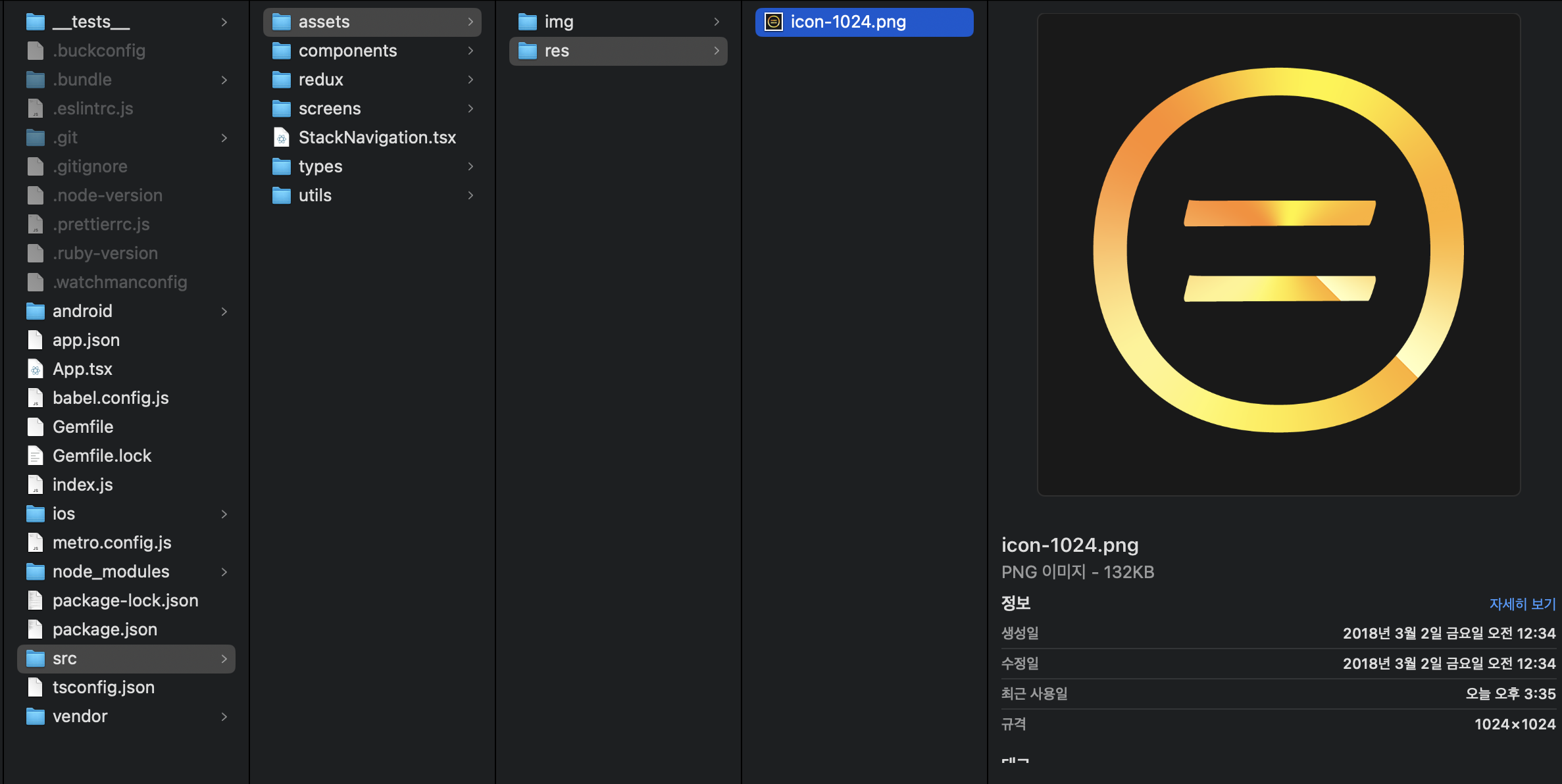Viewport: 1562px width, 784px height.
Task: Click the node_modules folder icon
Action: (x=36, y=572)
